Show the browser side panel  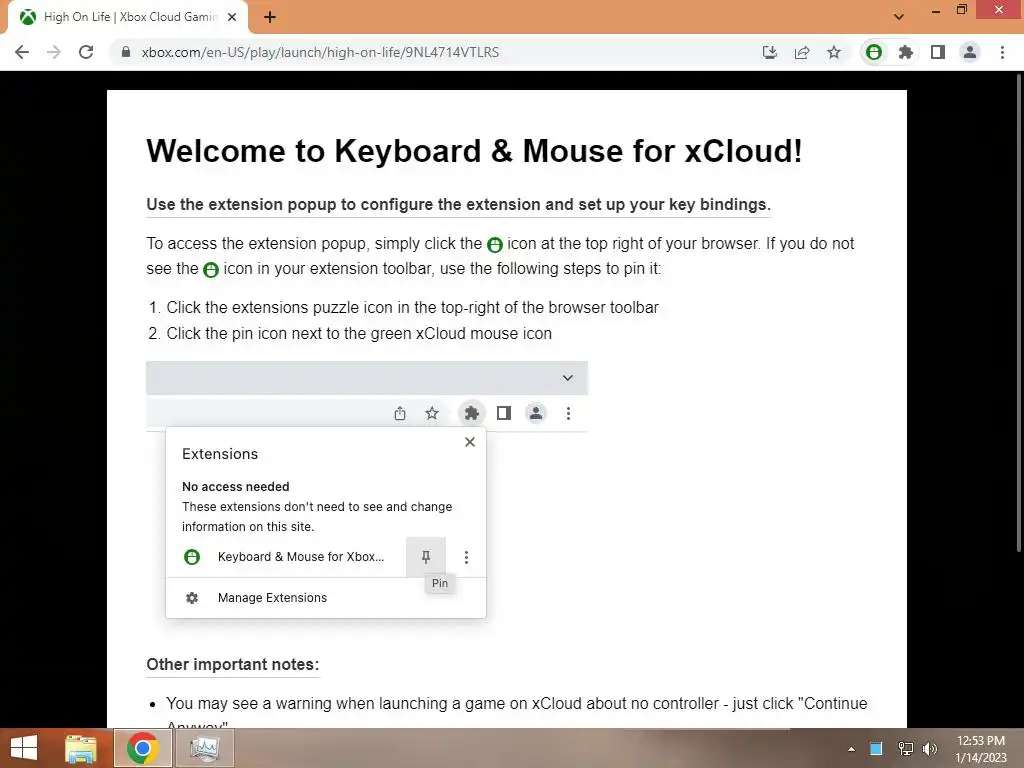point(938,52)
